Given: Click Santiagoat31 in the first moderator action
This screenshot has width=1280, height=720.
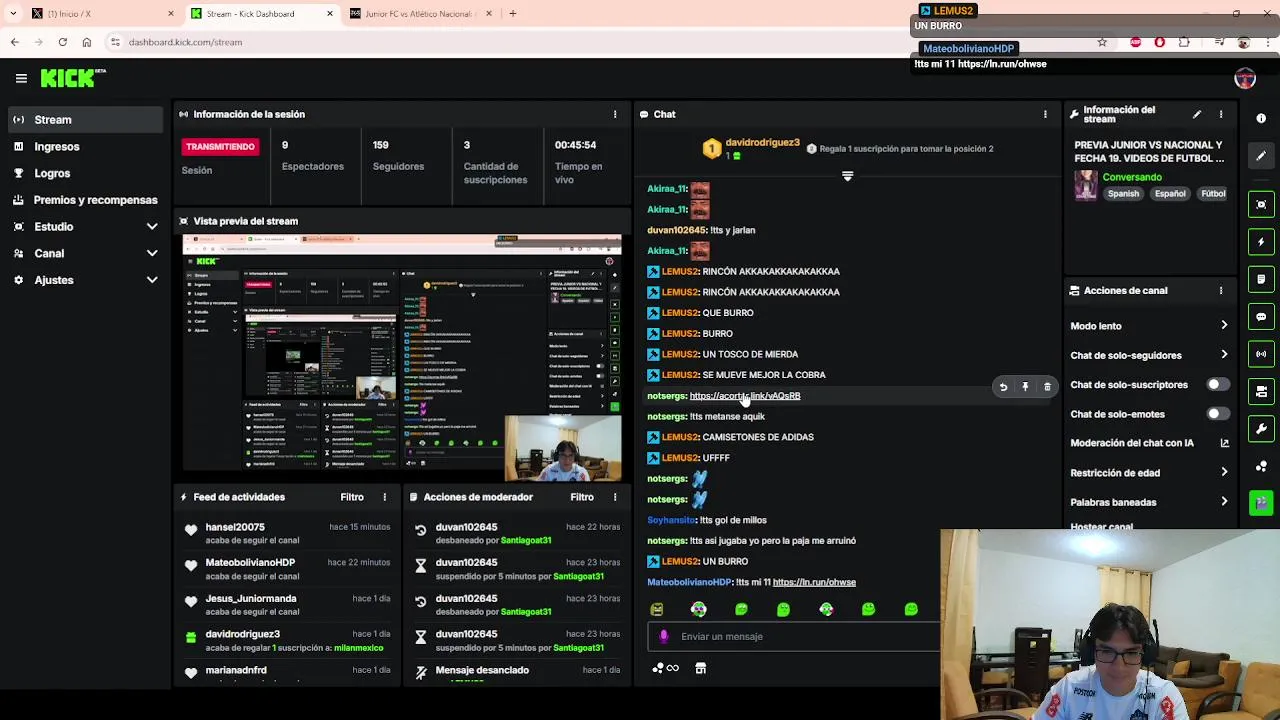Looking at the screenshot, I should pyautogui.click(x=526, y=541).
